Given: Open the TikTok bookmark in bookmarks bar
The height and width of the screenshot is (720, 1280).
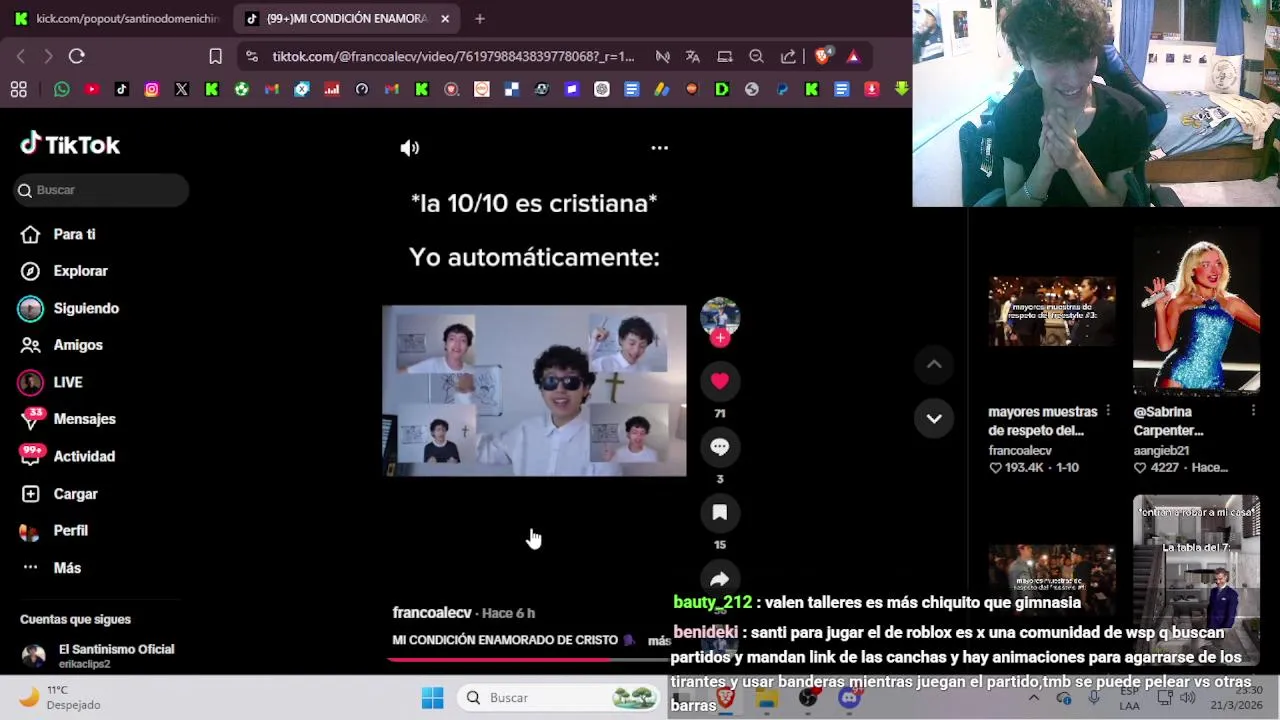Looking at the screenshot, I should pyautogui.click(x=122, y=90).
